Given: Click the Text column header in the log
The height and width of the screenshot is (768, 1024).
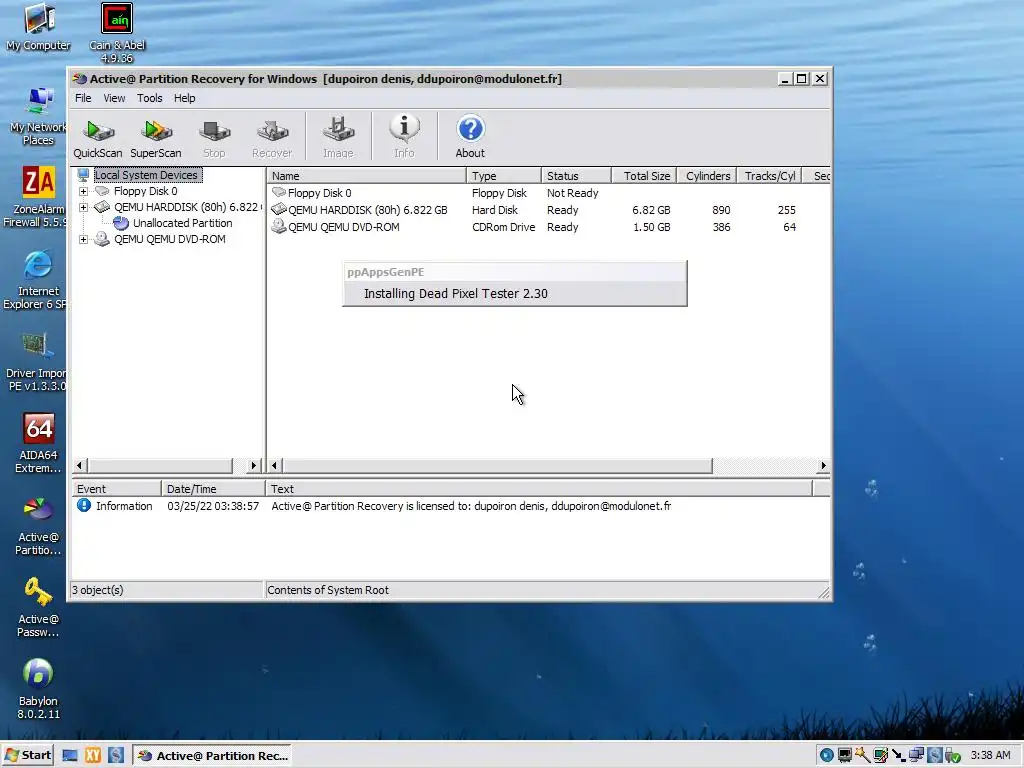Looking at the screenshot, I should (539, 489).
